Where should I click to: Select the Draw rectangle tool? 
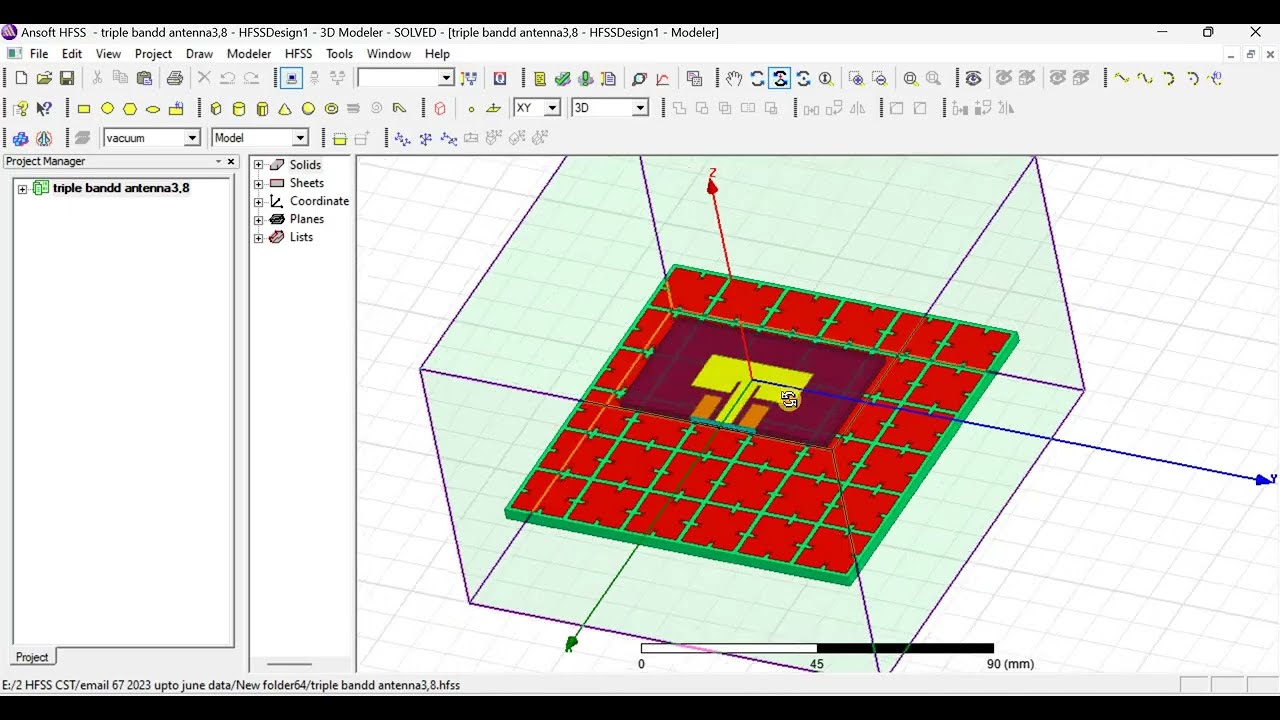(84, 109)
